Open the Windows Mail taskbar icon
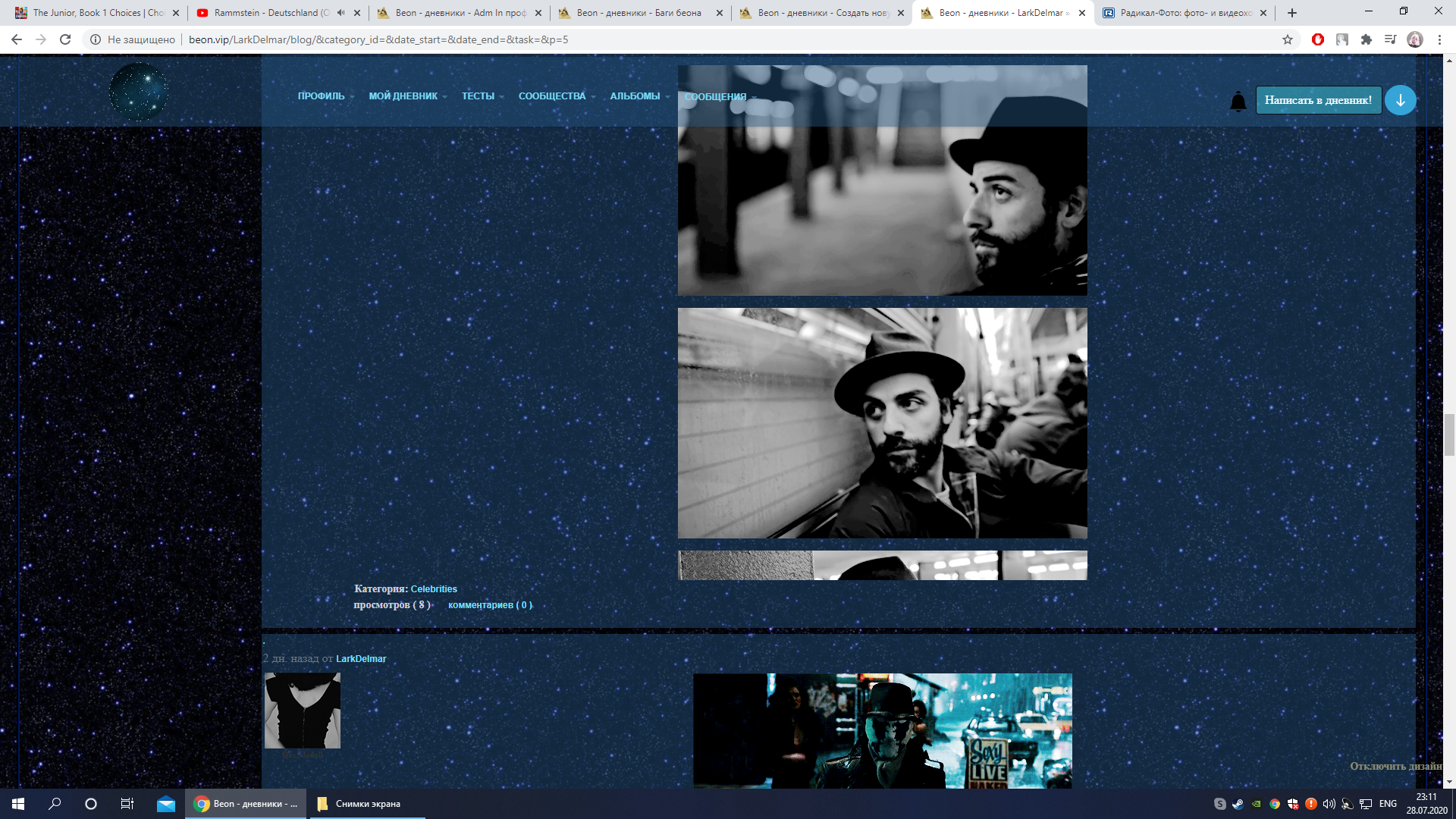Screen dimensions: 1456x819 pos(166,804)
